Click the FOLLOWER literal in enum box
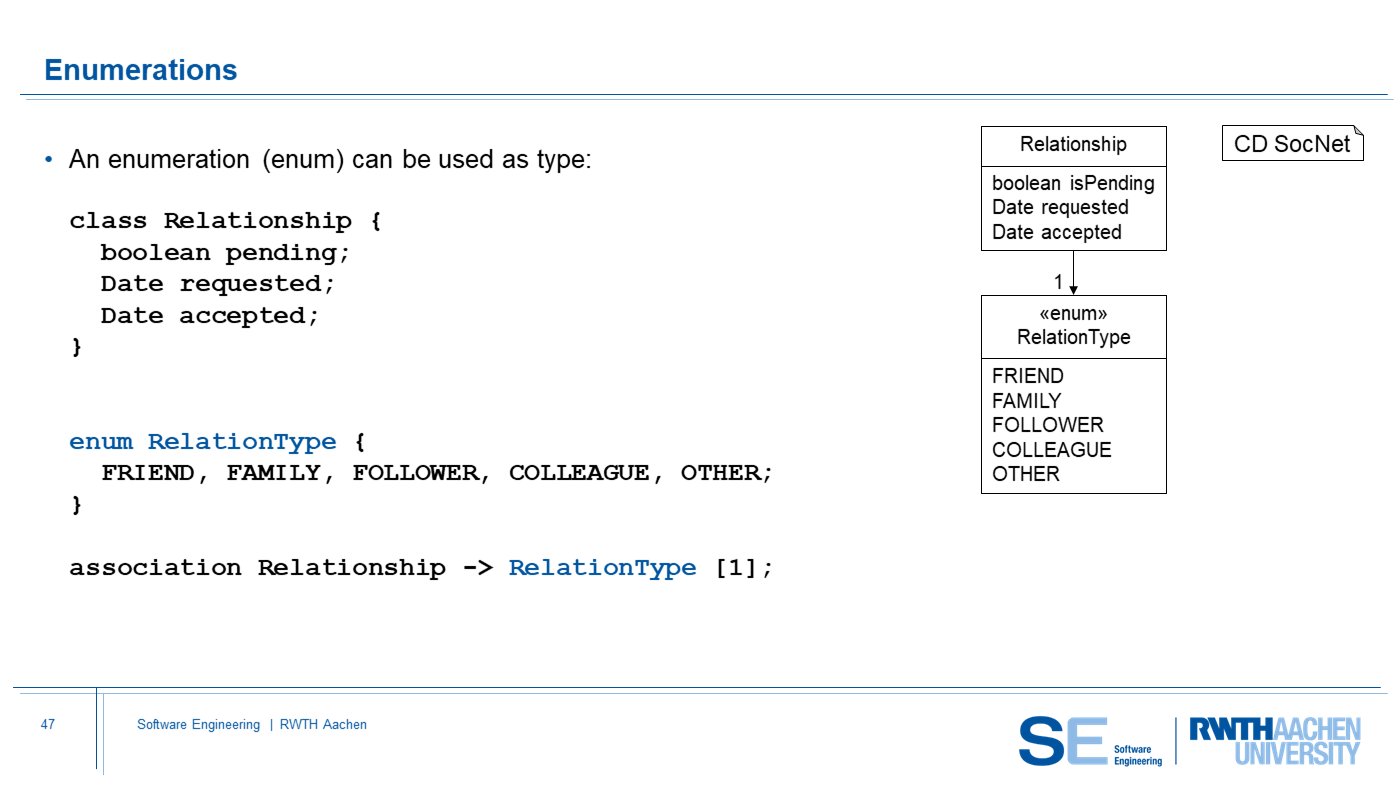Image resolution: width=1400 pixels, height=788 pixels. click(1047, 425)
